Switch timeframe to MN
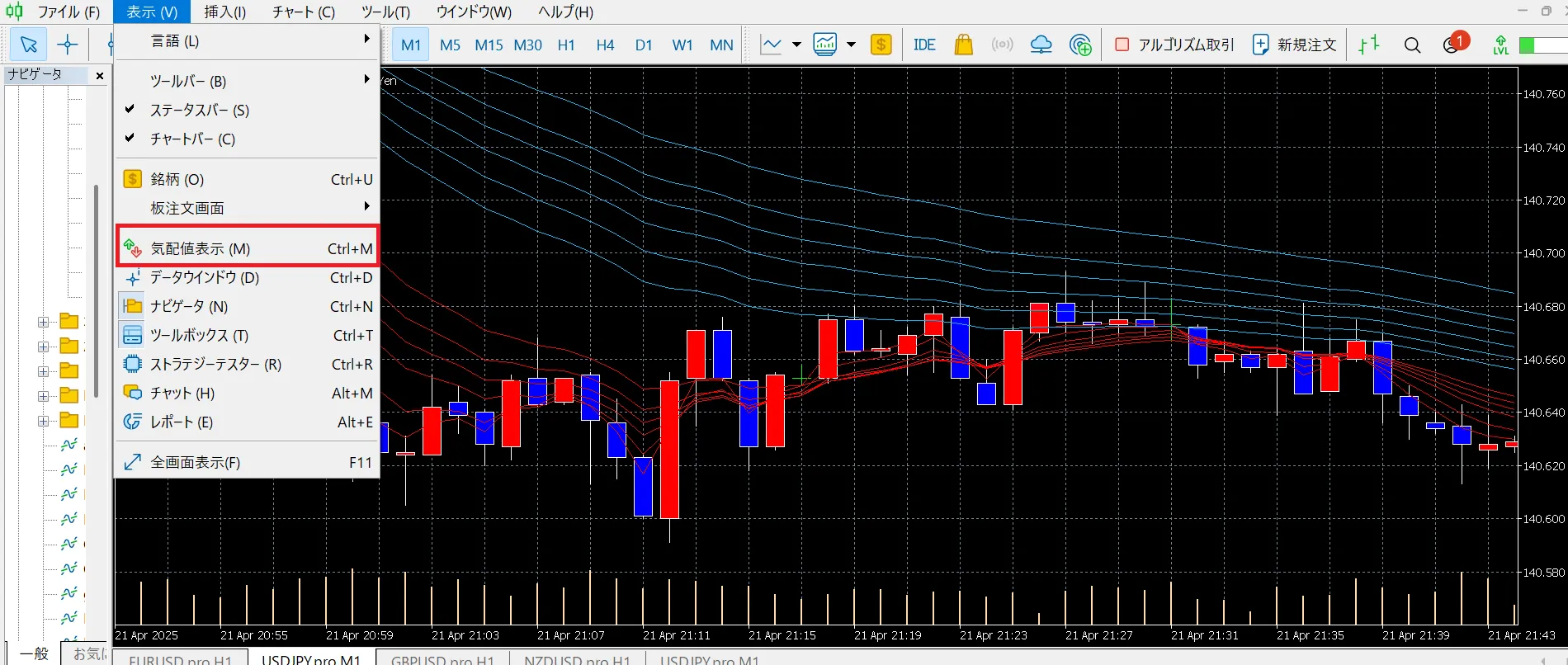The image size is (1568, 665). 721,45
